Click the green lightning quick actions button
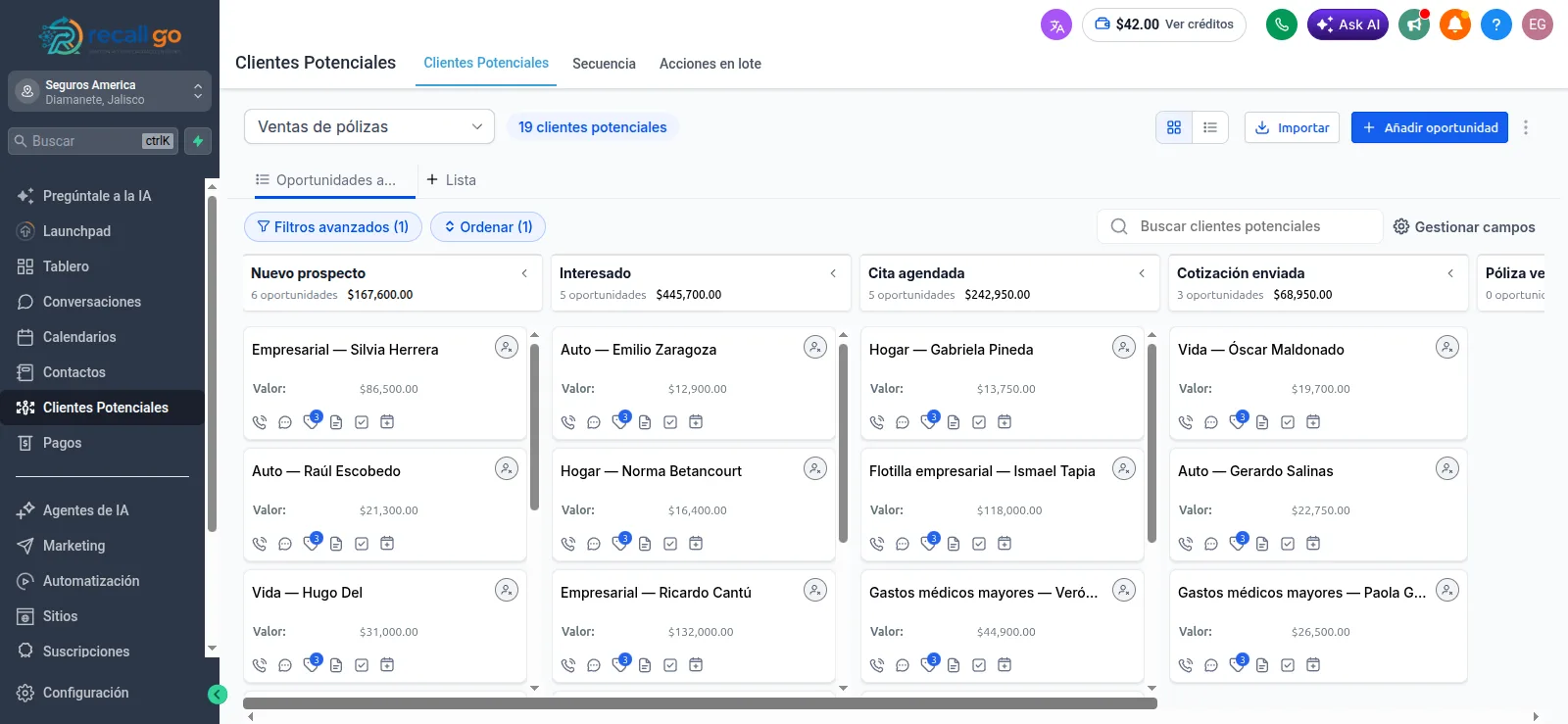The image size is (1568, 724). point(198,141)
